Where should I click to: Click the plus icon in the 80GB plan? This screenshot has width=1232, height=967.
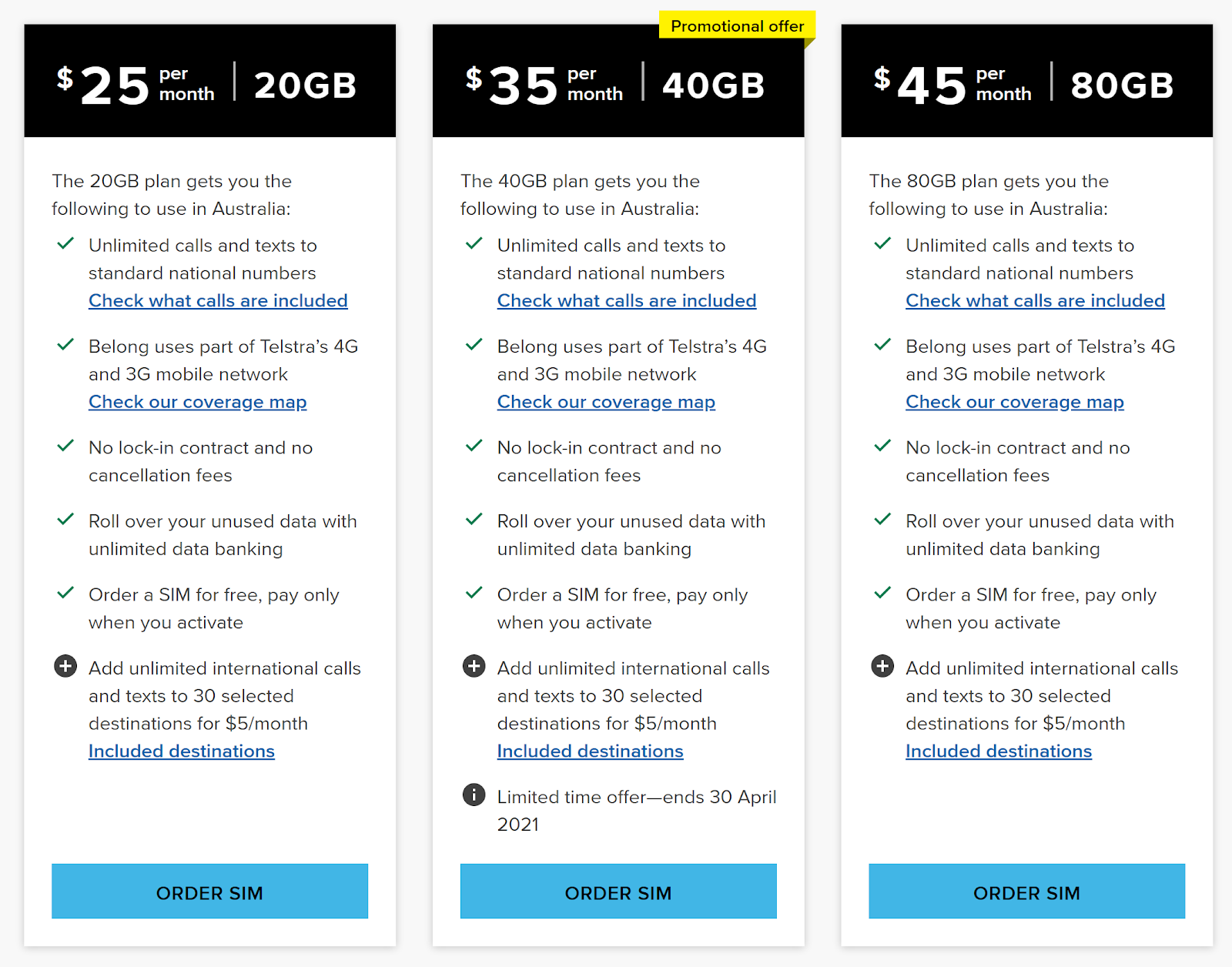coord(882,666)
